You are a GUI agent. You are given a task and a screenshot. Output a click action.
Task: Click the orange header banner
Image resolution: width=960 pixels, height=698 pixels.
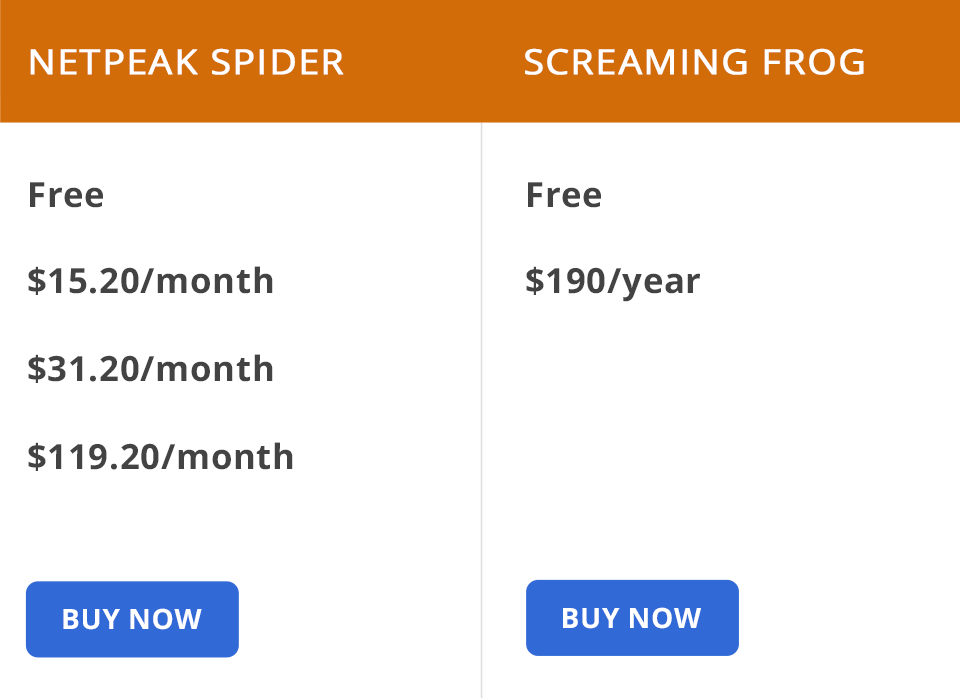coord(480,62)
